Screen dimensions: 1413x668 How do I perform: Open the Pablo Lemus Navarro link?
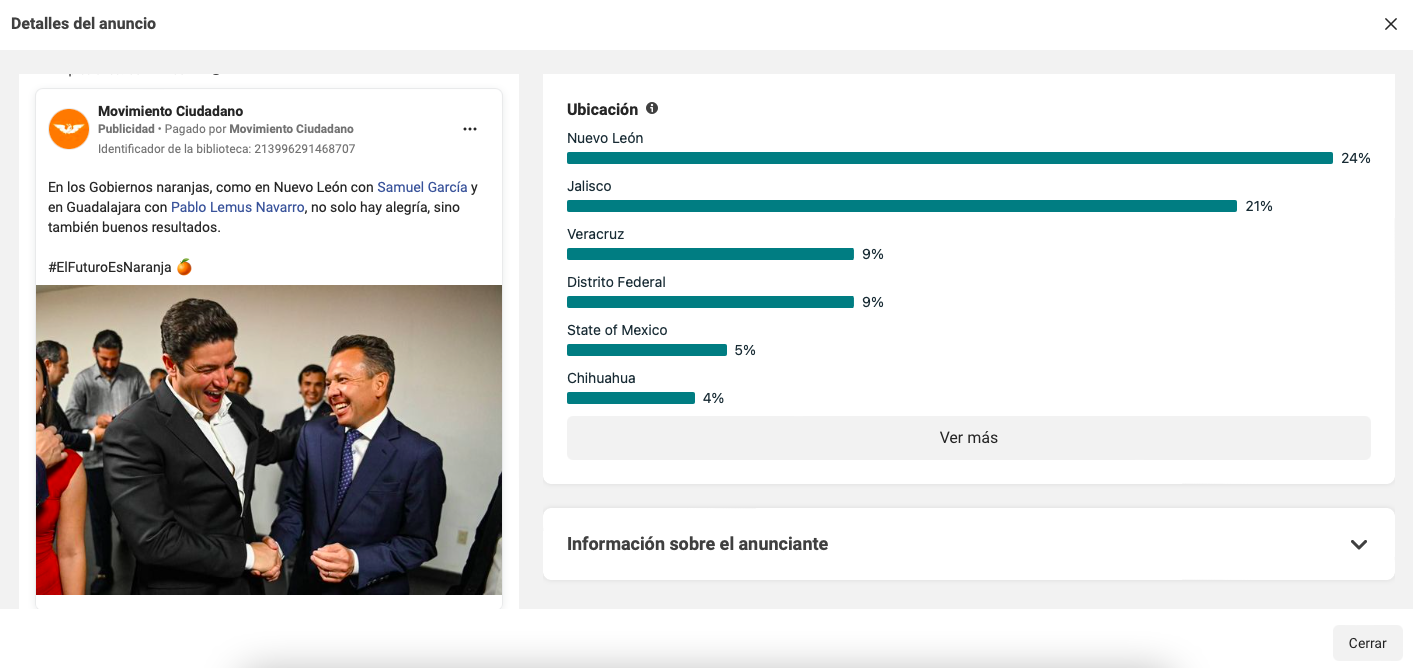pyautogui.click(x=237, y=207)
